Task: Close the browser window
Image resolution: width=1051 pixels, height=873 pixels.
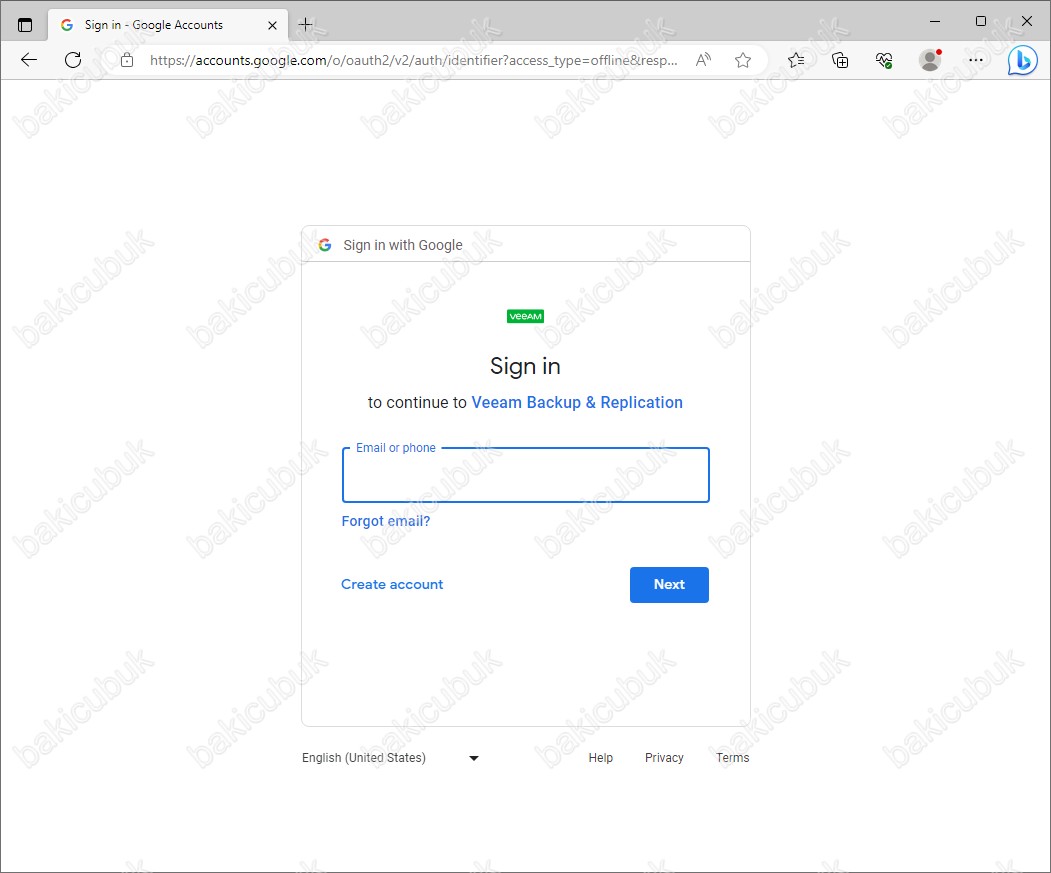Action: (1026, 21)
